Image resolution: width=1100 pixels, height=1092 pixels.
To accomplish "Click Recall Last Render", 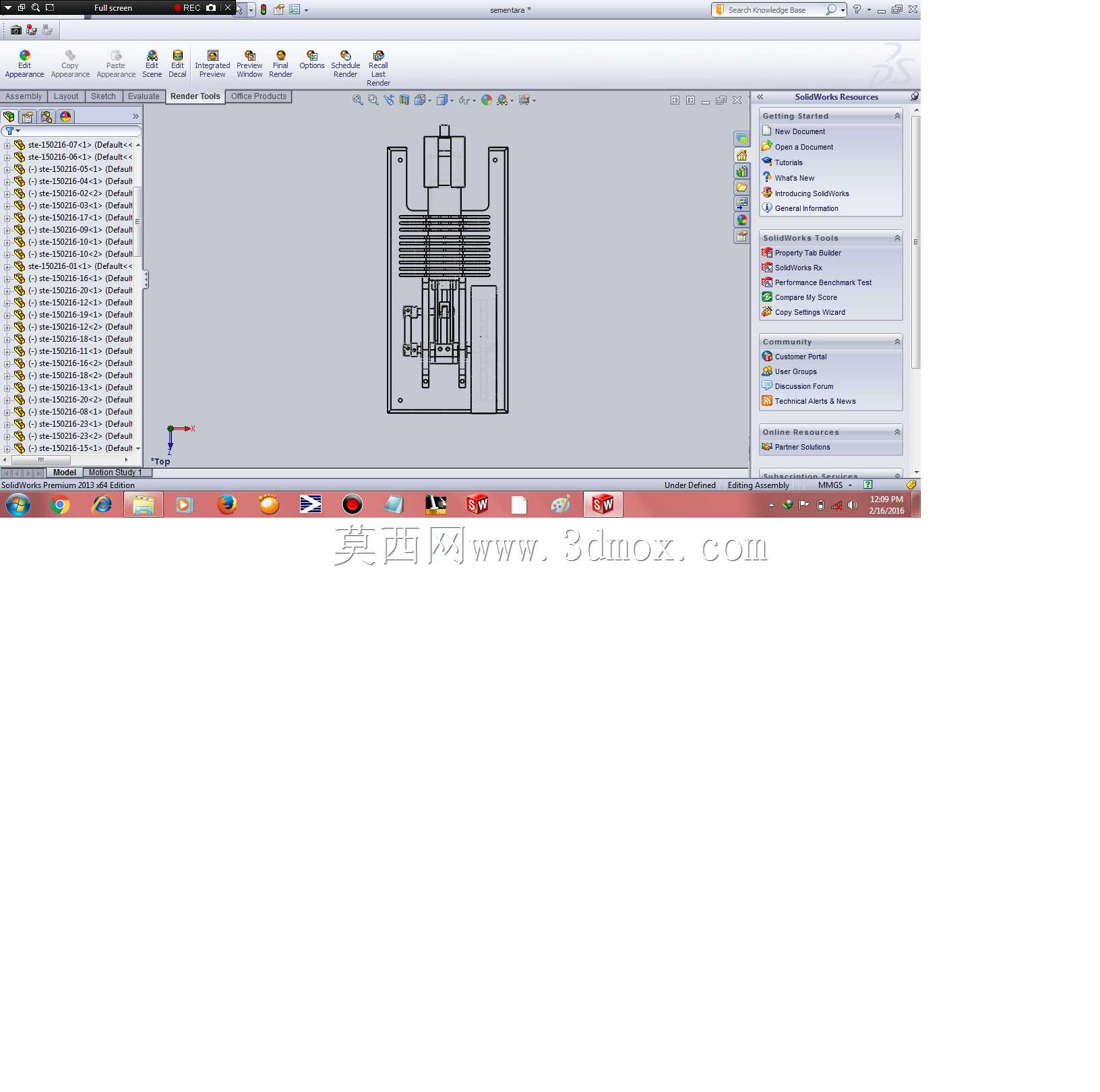I will 378,69.
